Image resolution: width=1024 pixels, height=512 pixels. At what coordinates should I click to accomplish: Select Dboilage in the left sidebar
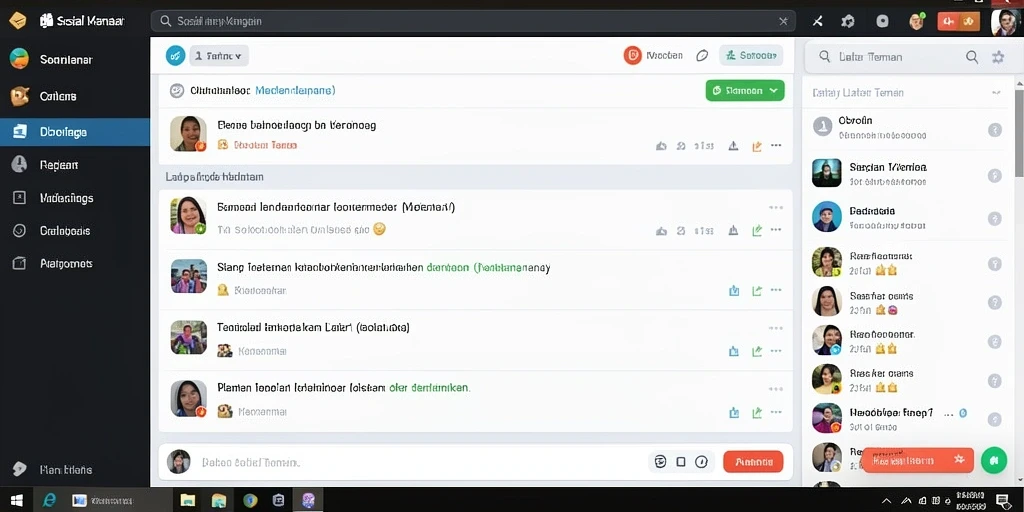coord(74,132)
